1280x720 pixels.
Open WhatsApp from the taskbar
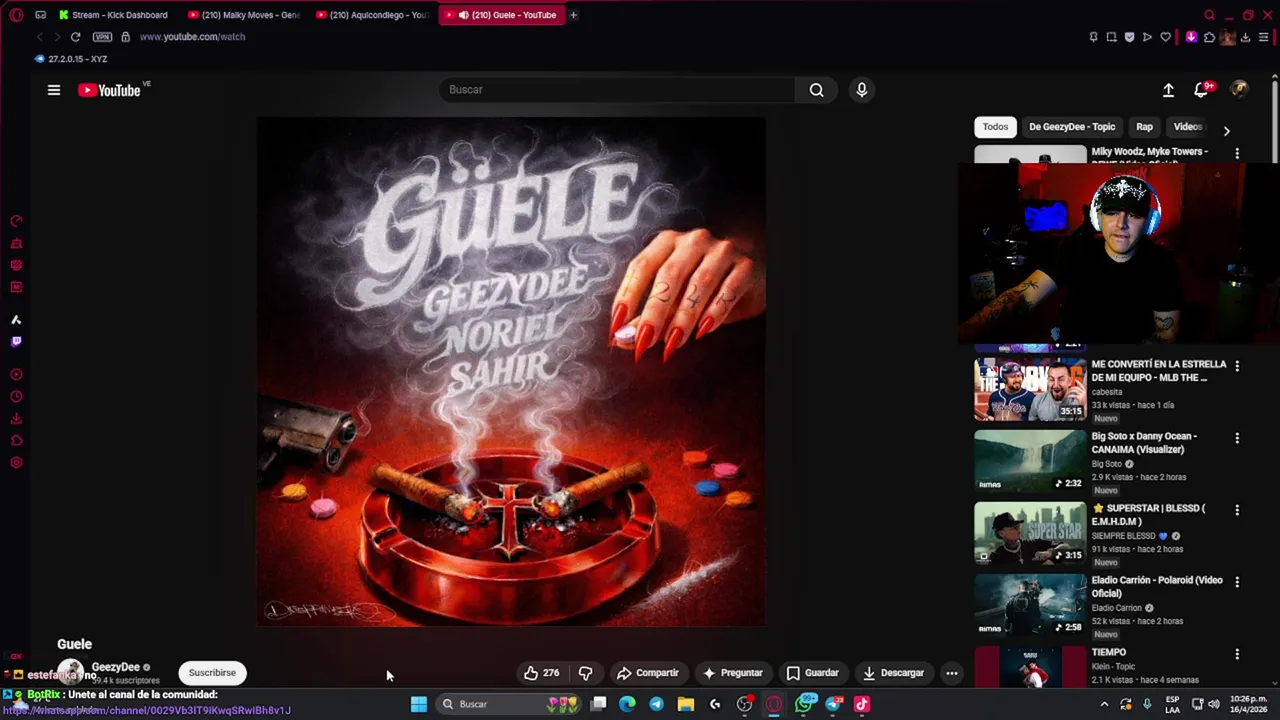[803, 704]
